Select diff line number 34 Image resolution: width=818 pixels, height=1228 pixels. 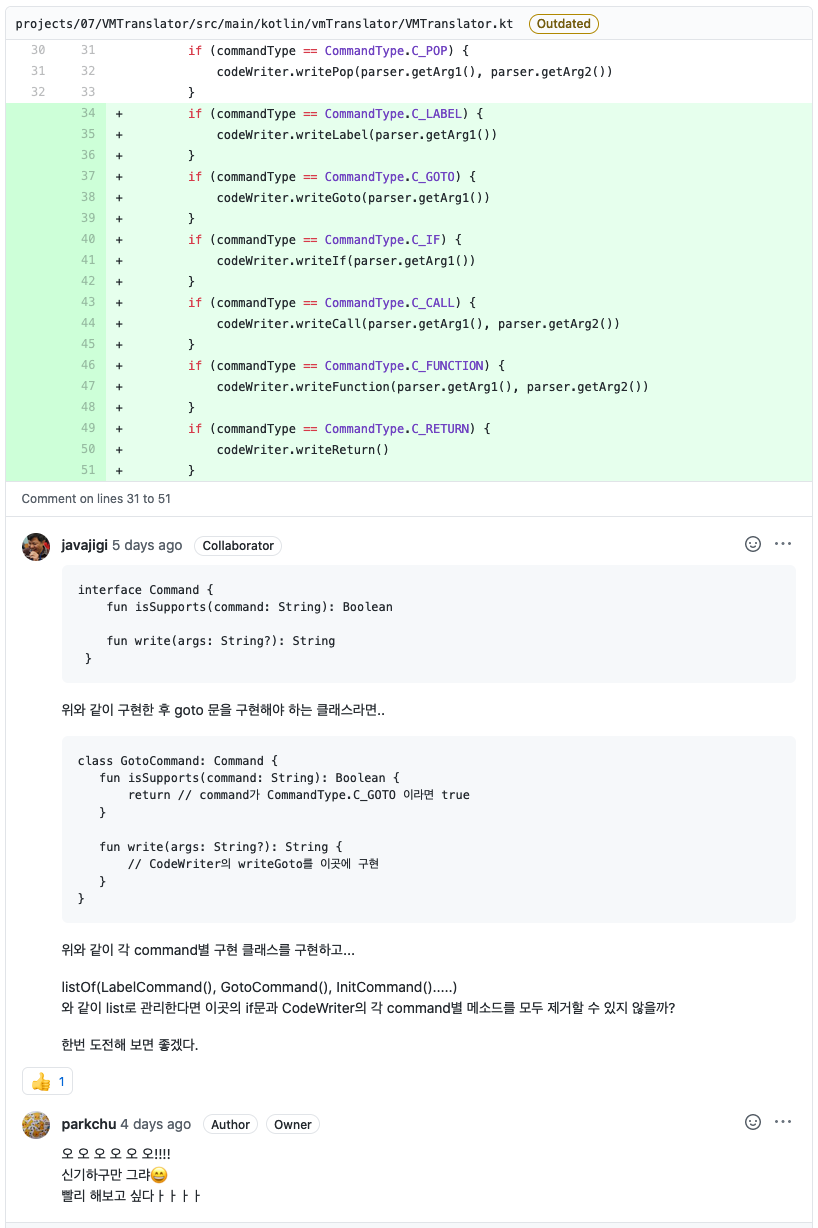88,113
